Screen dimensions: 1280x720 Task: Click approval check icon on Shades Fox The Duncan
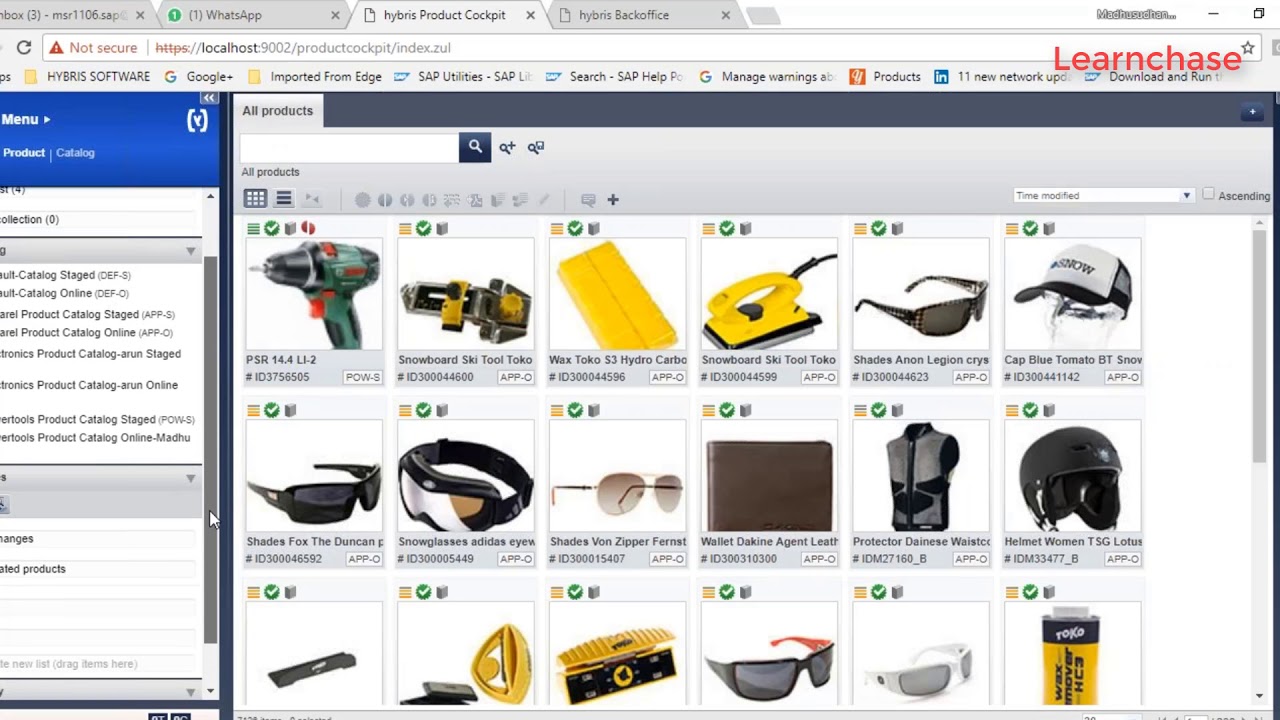[272, 410]
